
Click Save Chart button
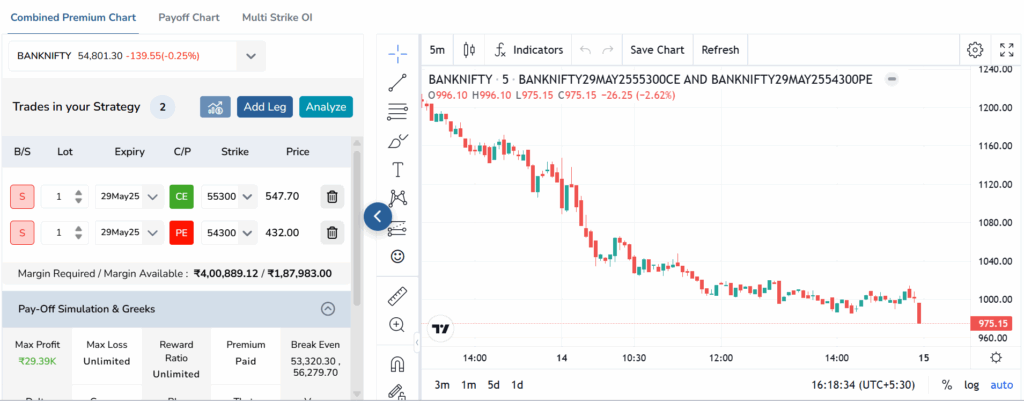(x=657, y=50)
